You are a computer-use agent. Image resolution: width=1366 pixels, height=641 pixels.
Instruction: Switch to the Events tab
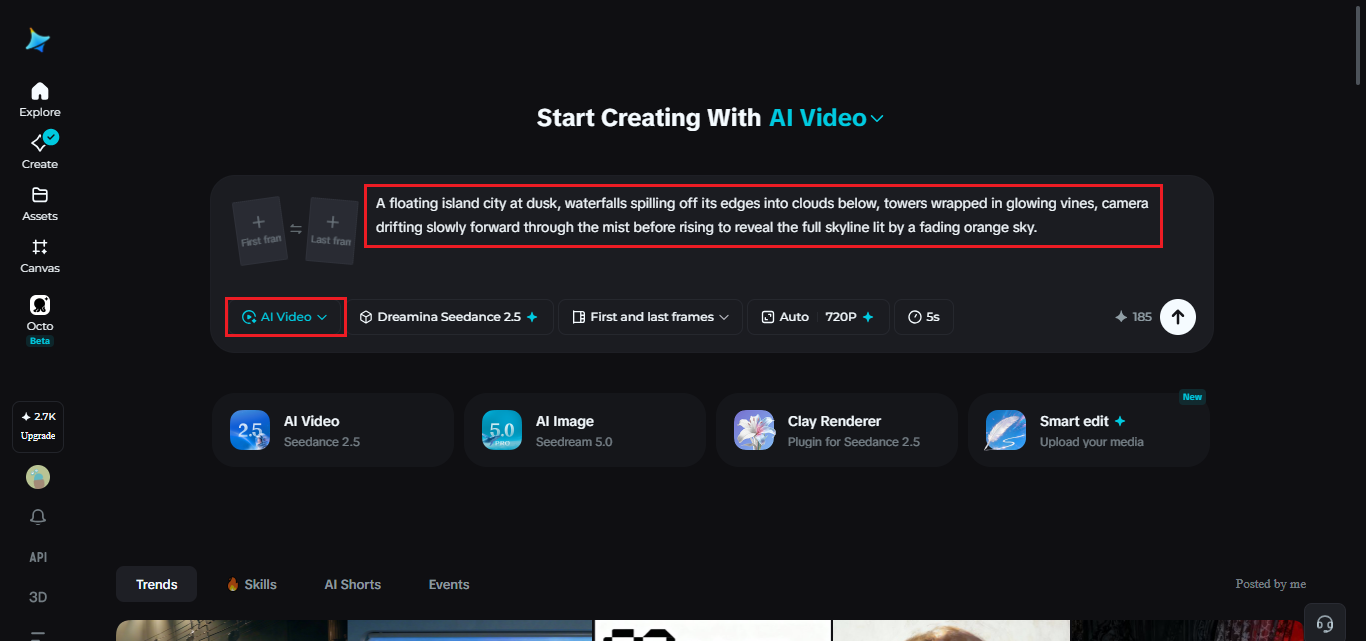[x=449, y=584]
